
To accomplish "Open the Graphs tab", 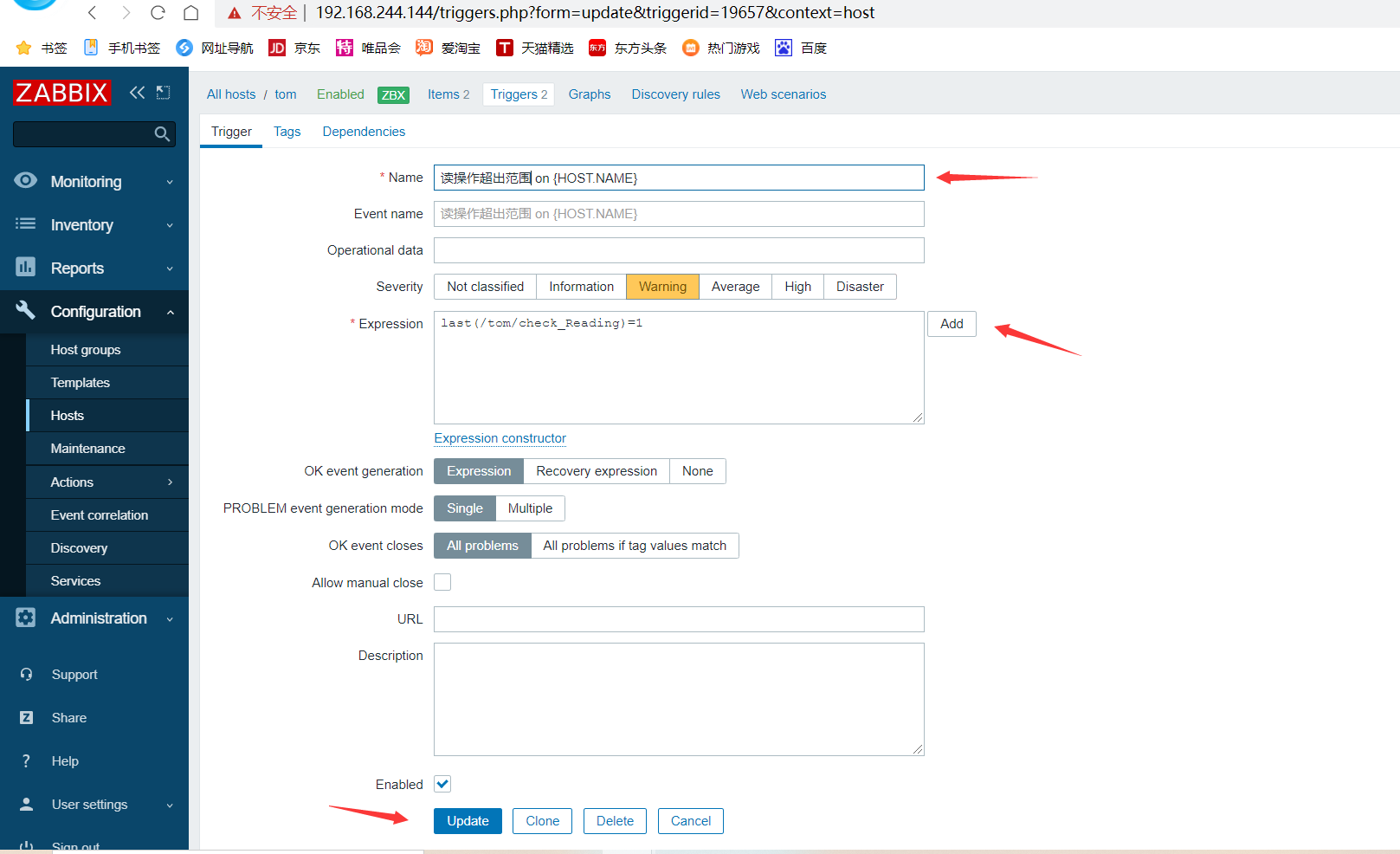I will point(590,94).
